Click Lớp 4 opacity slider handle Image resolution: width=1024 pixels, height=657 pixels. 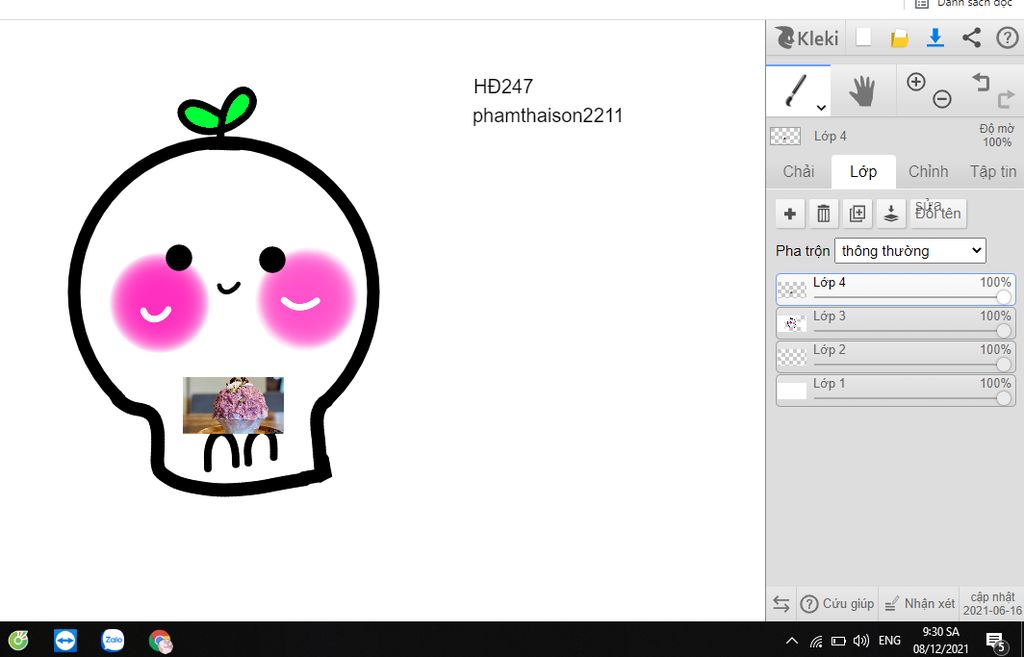point(1004,298)
